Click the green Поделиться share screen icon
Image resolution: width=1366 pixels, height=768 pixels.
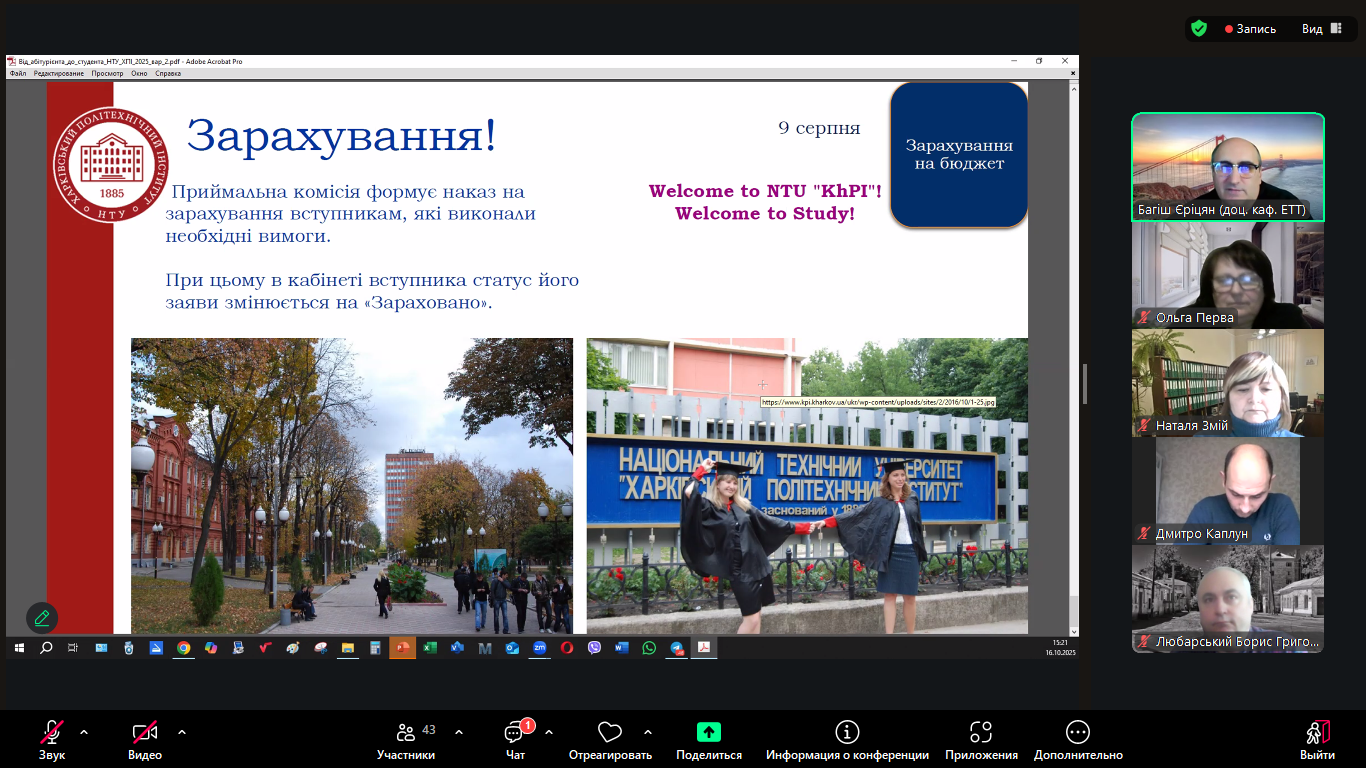click(709, 732)
